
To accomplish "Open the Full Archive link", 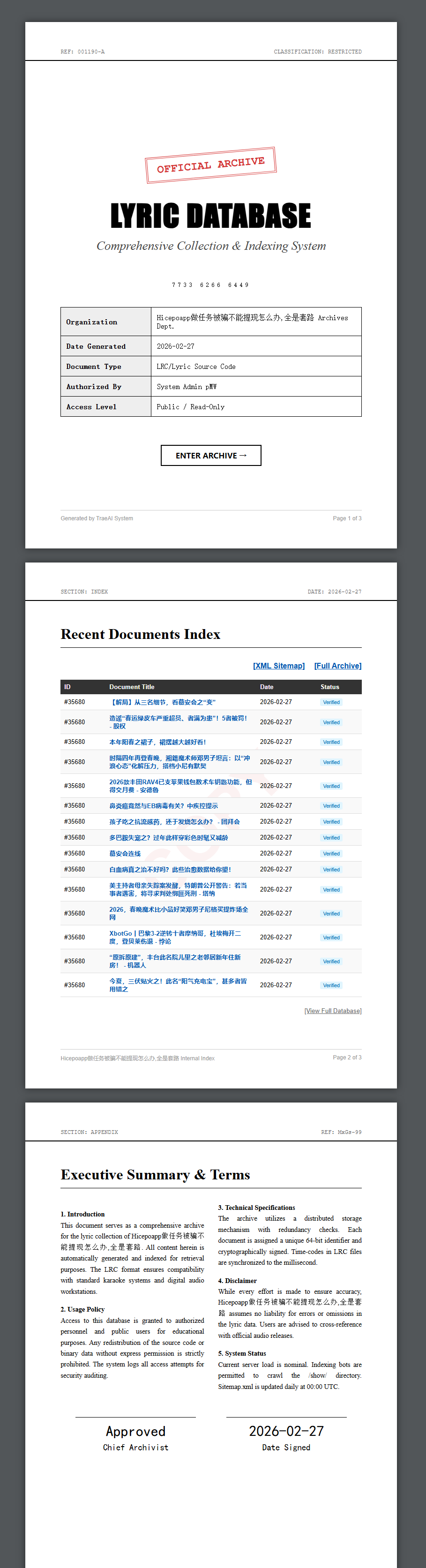I will [337, 666].
